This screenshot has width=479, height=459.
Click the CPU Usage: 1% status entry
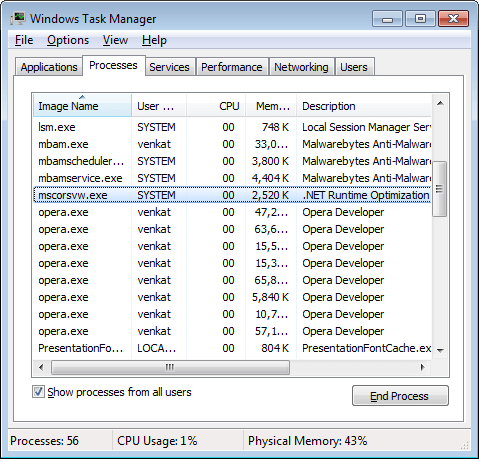tap(157, 441)
